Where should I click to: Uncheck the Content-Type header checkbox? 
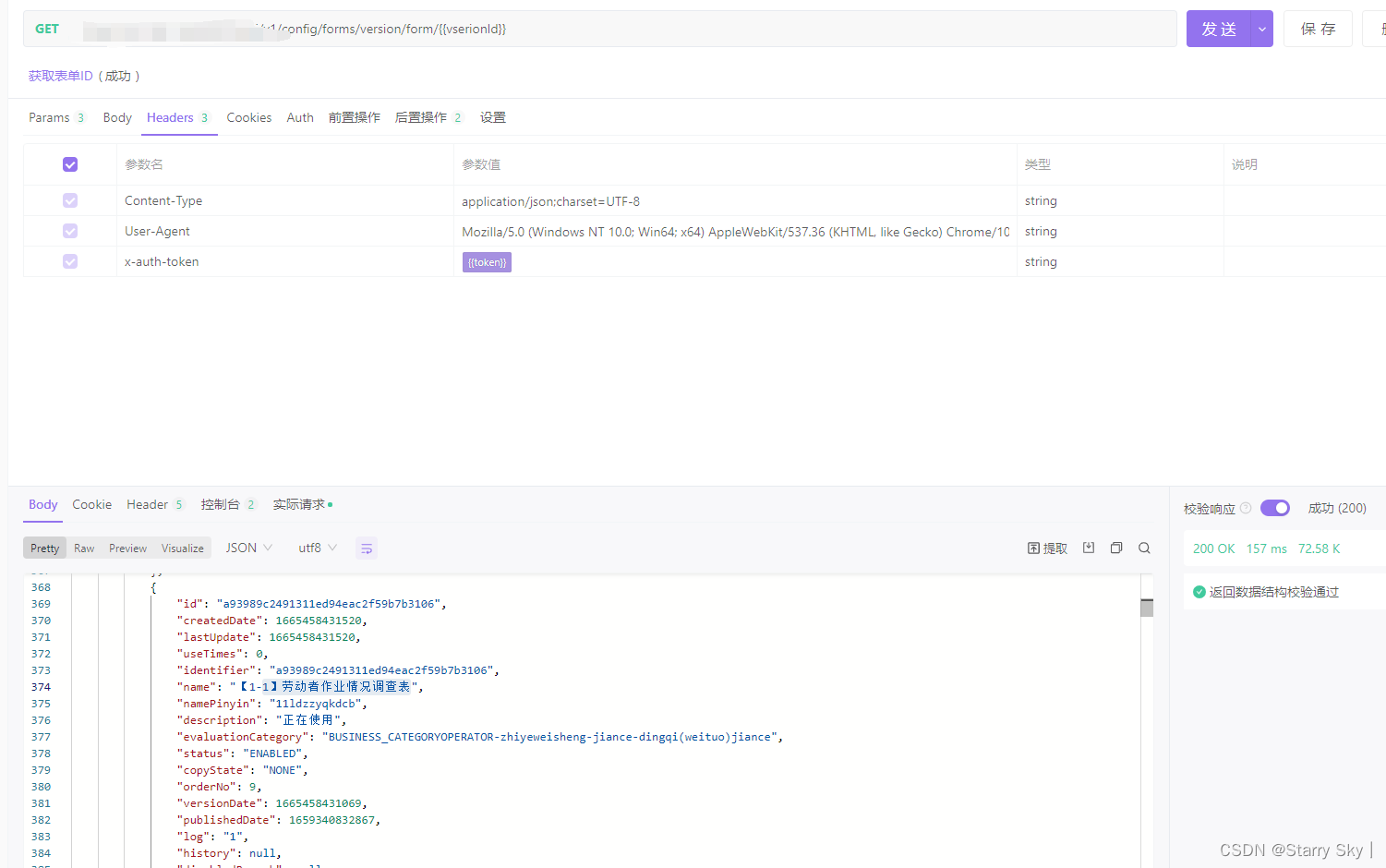[x=70, y=200]
